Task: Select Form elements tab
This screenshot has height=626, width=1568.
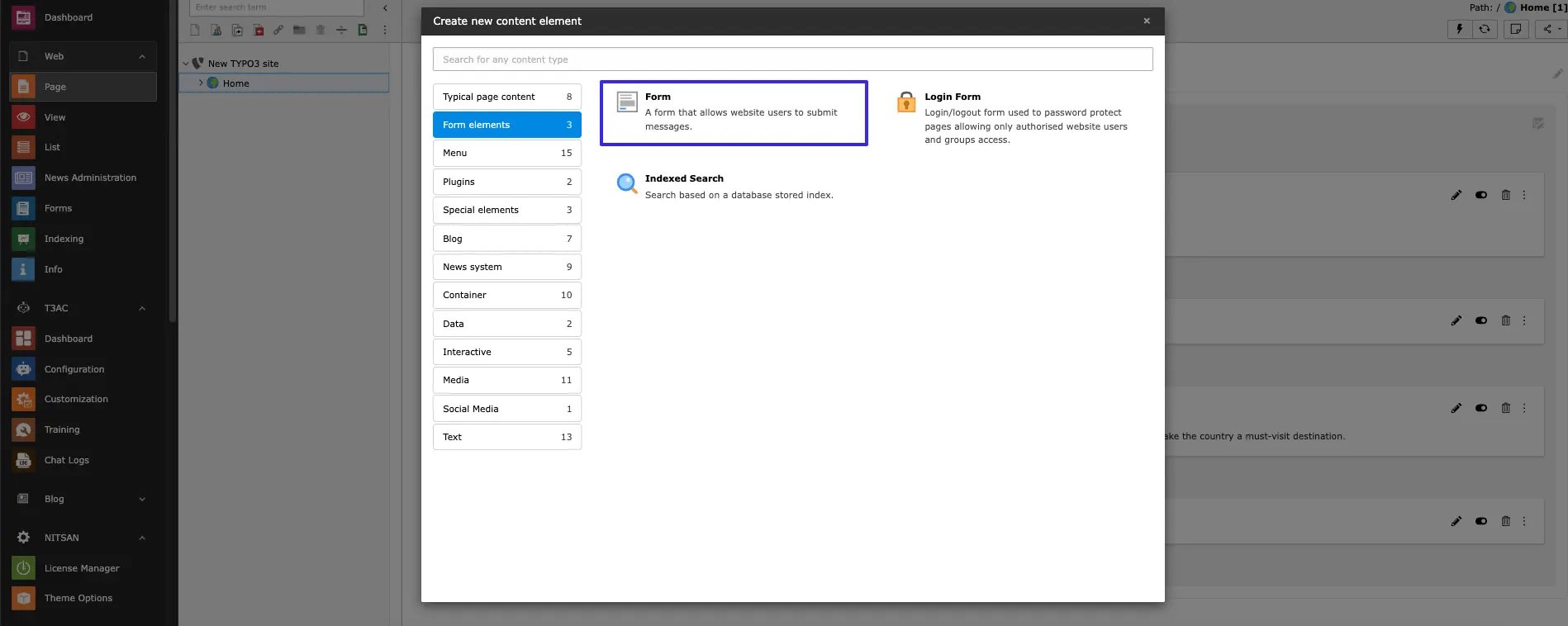Action: [x=507, y=125]
